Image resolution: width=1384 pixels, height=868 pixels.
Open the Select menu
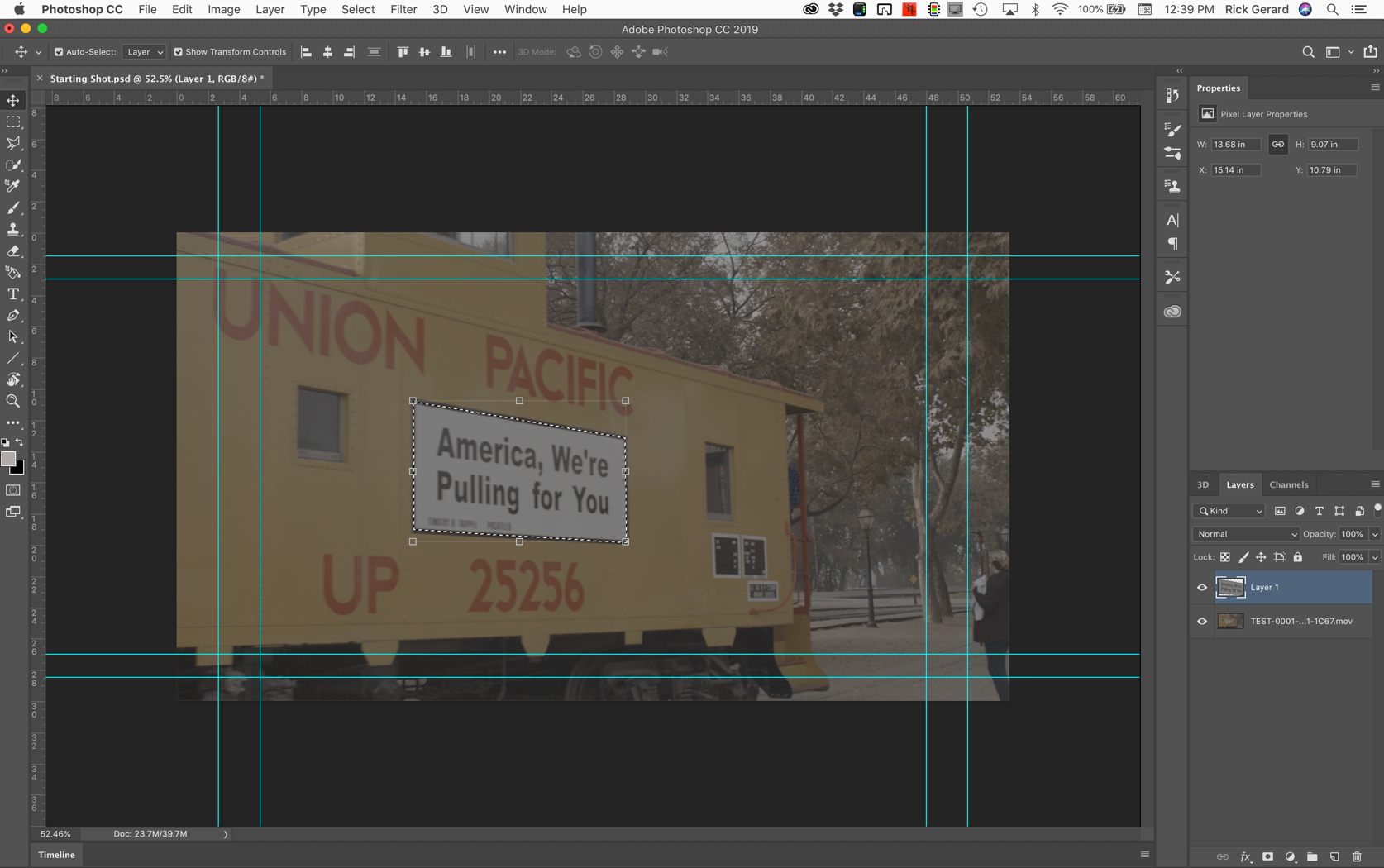[x=358, y=9]
